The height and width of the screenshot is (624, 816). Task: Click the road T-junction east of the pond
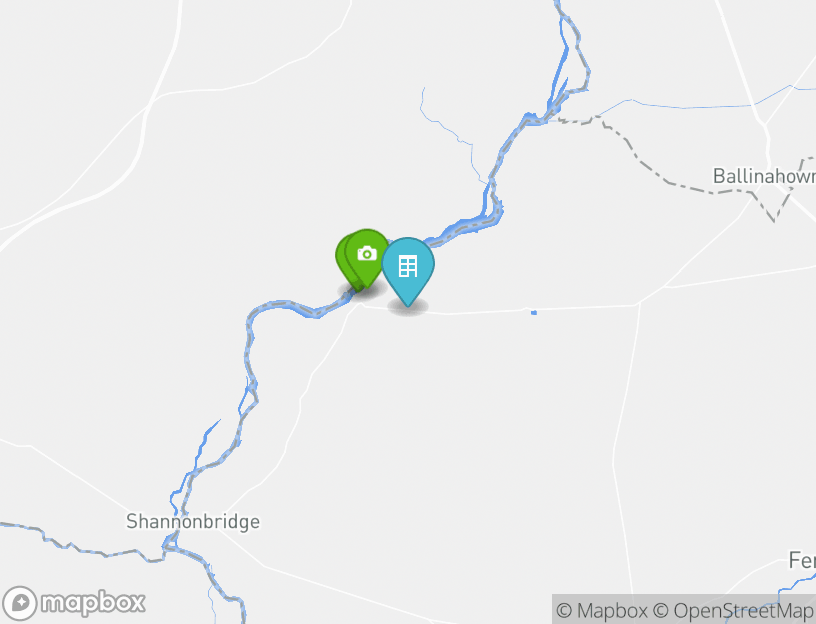[639, 303]
